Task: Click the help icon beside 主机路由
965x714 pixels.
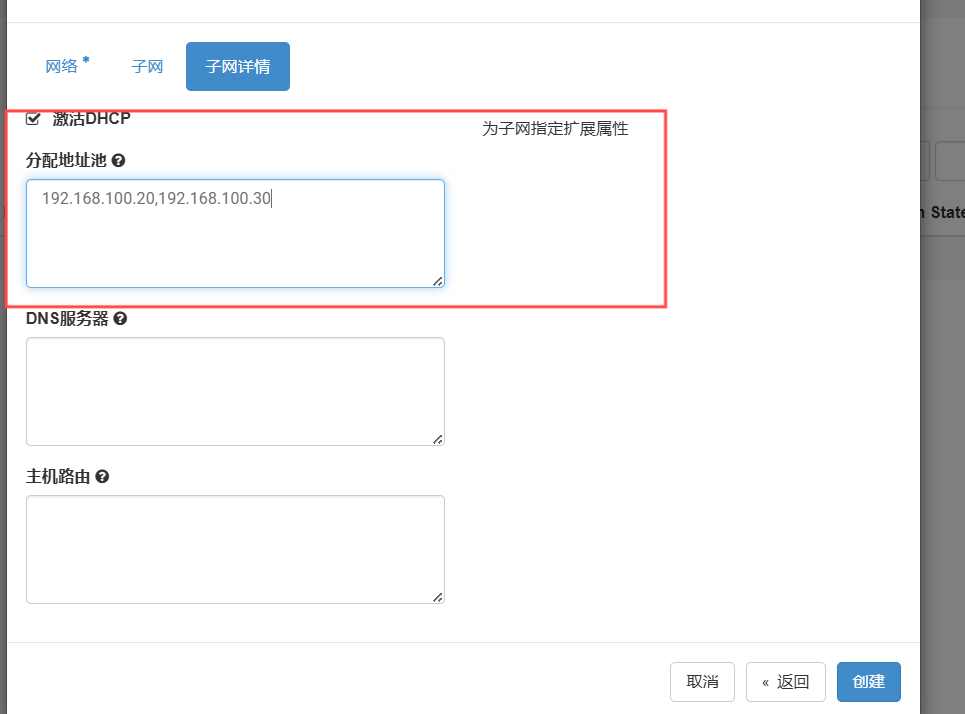Action: [102, 477]
